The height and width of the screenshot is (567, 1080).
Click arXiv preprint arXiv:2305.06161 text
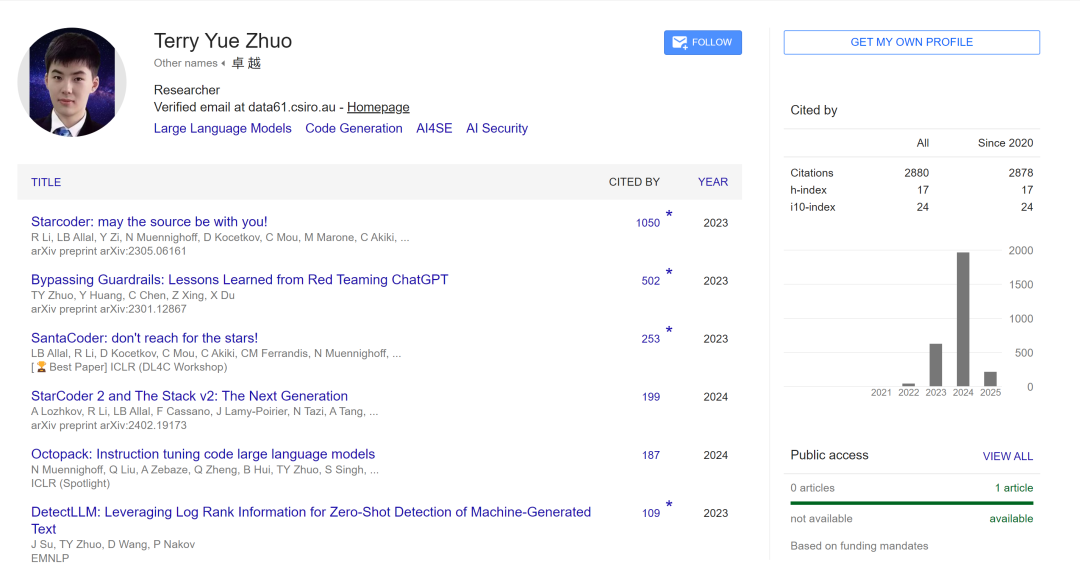click(109, 251)
